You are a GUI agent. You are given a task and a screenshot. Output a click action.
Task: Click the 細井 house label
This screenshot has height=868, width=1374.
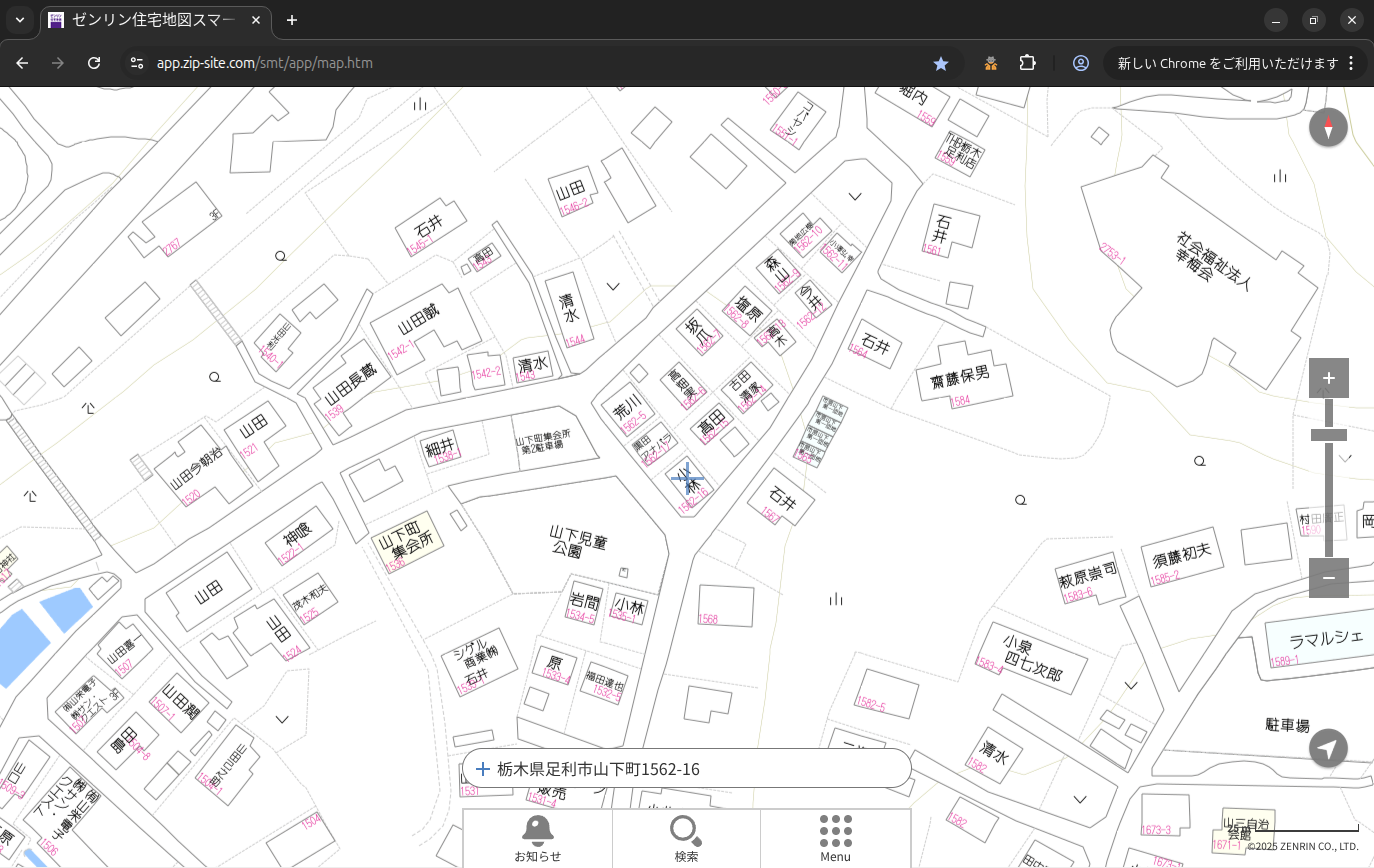[439, 446]
